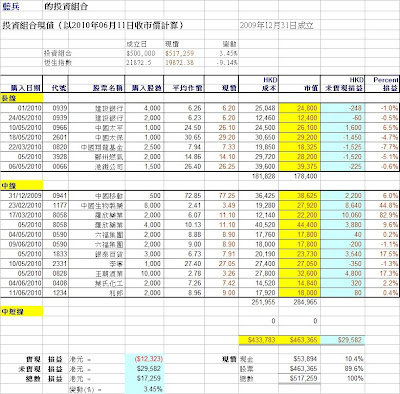Select total profit cell $17,259
The height and width of the screenshot is (394, 400).
tap(144, 378)
